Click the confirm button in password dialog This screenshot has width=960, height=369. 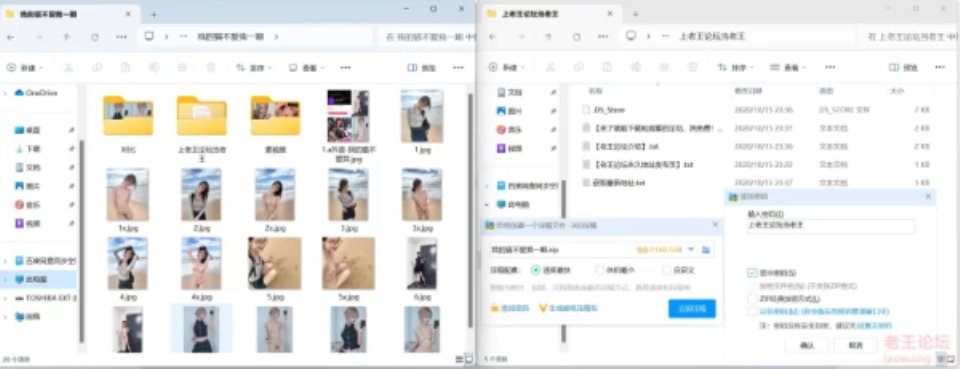807,346
